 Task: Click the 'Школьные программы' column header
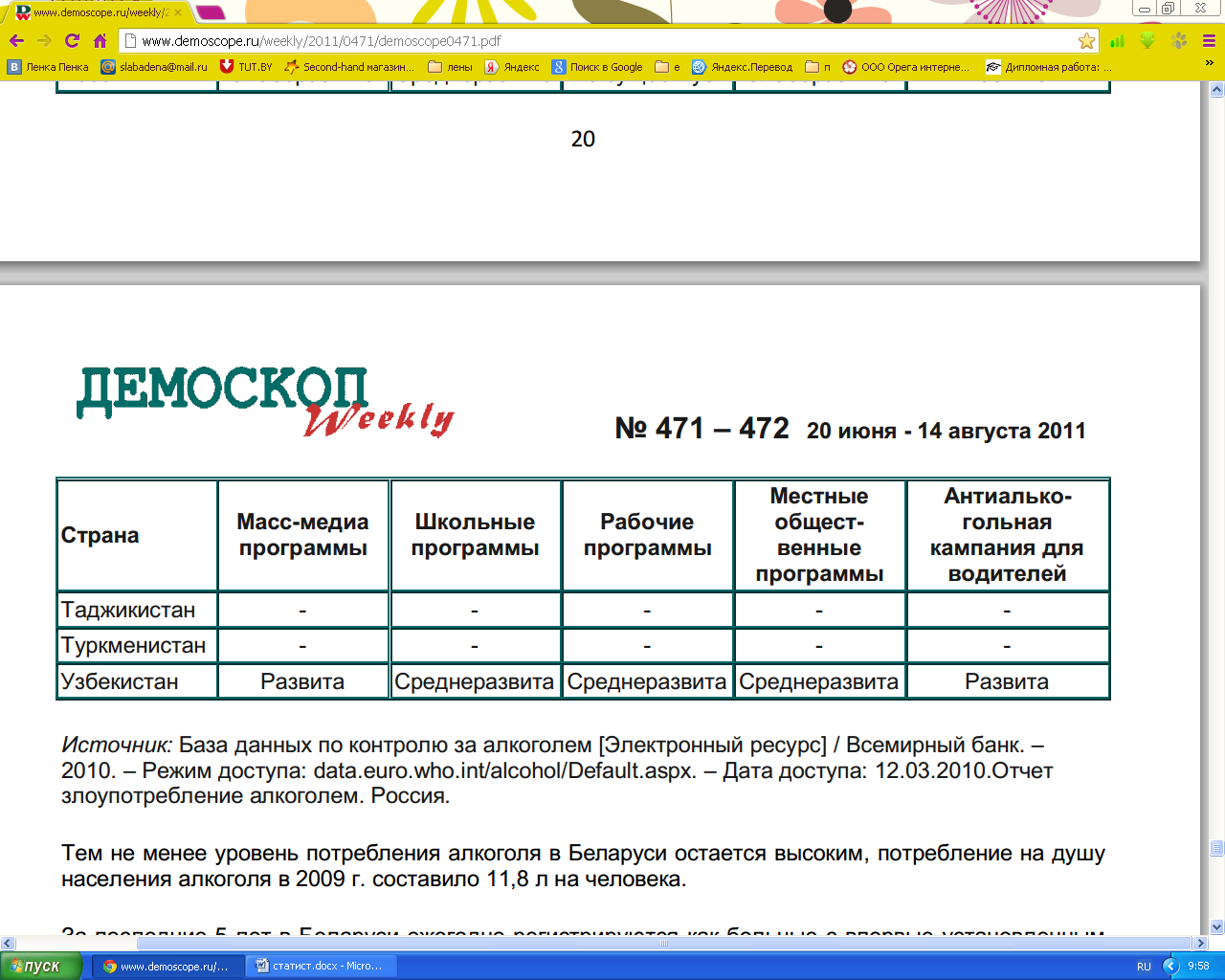tap(475, 535)
